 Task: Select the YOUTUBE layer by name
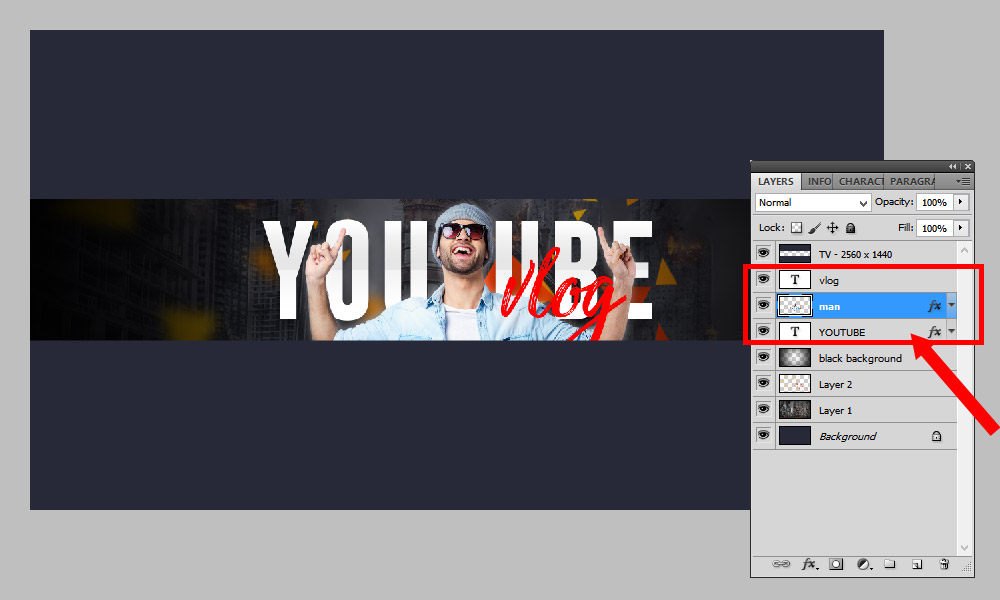842,332
